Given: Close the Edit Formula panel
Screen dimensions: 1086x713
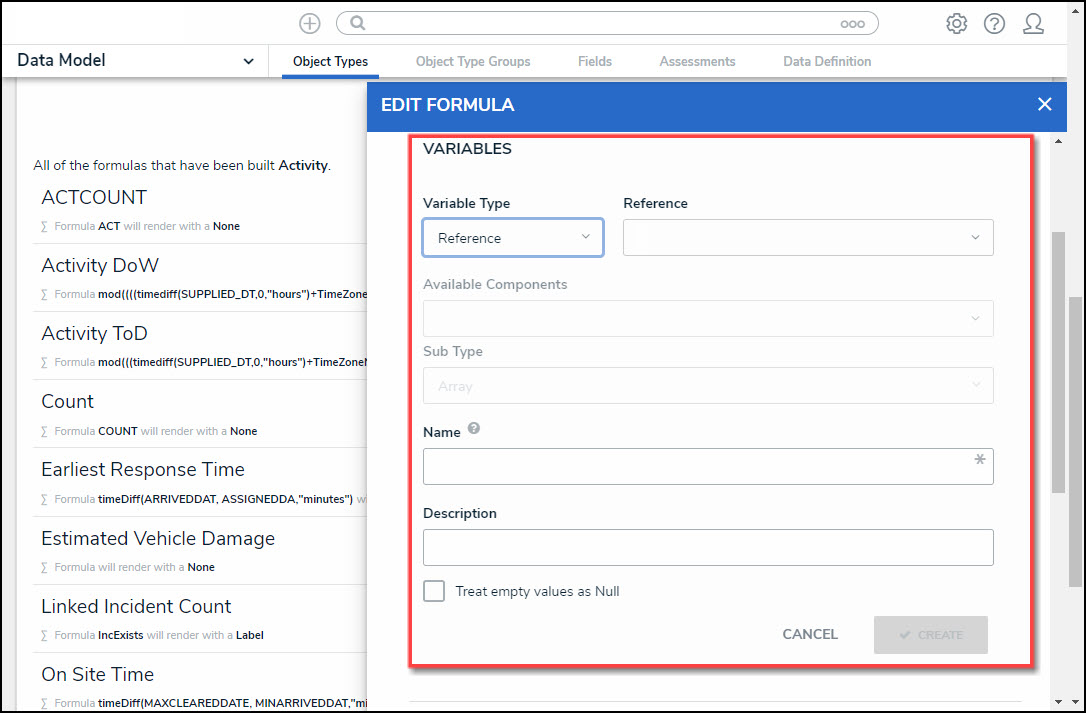Looking at the screenshot, I should tap(1044, 104).
